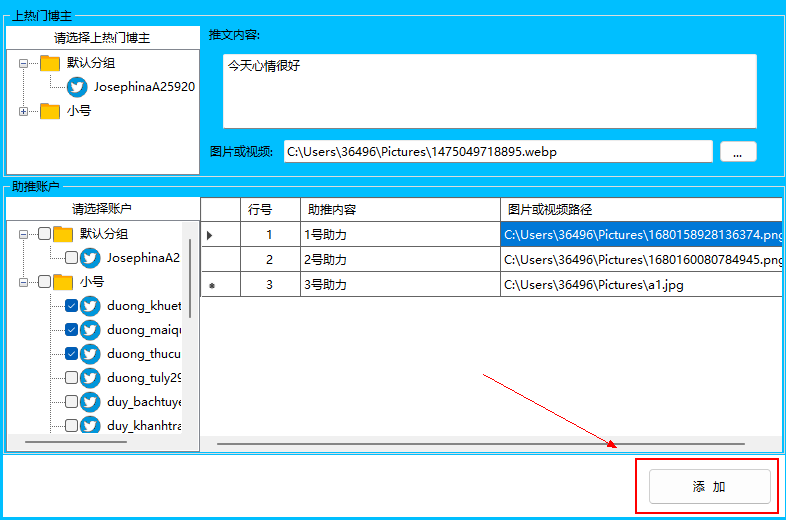Click the 小号 folder icon in top tree

(50, 111)
